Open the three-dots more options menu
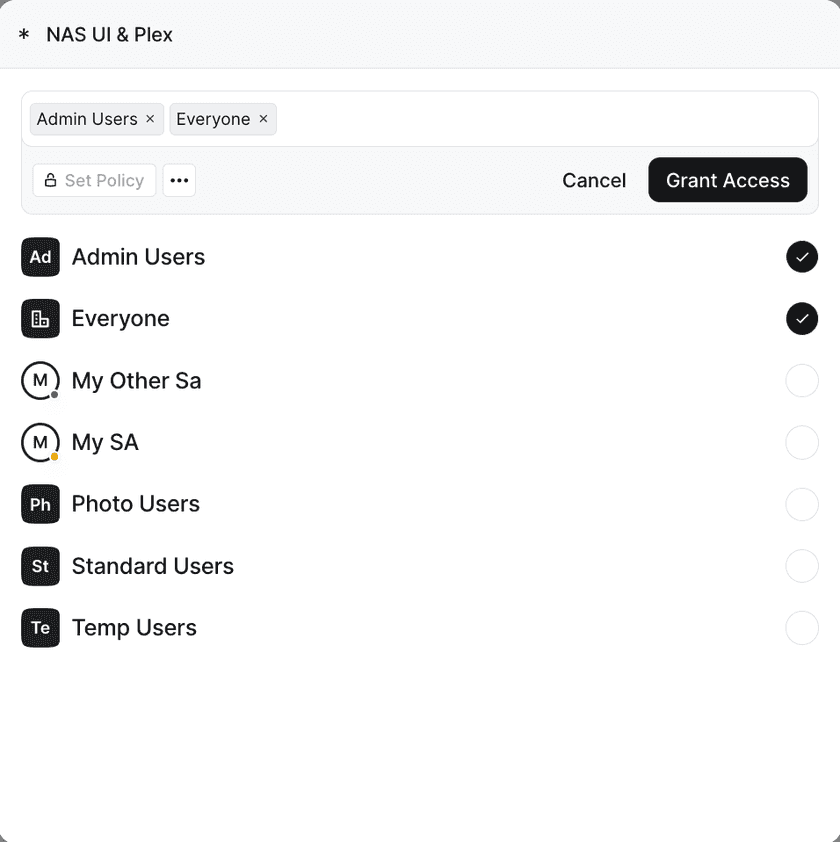This screenshot has height=842, width=840. (179, 180)
